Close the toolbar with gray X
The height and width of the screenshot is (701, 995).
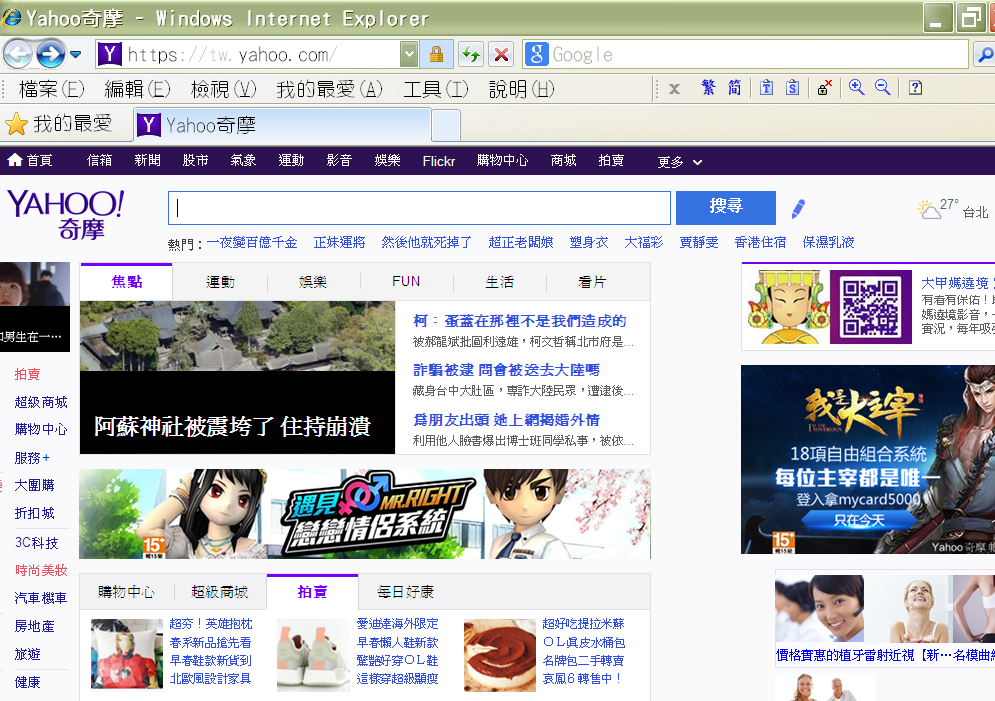click(675, 89)
